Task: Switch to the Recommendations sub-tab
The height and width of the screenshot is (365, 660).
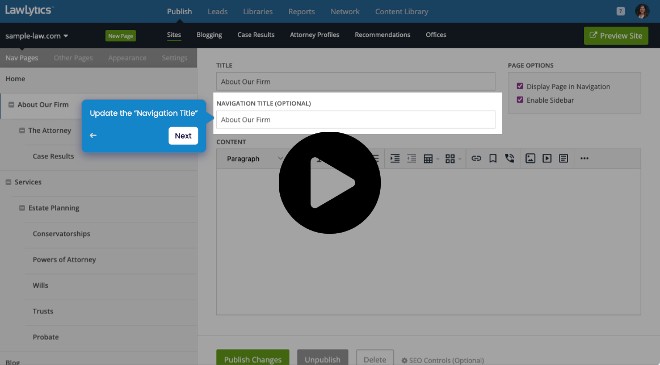Action: 382,35
